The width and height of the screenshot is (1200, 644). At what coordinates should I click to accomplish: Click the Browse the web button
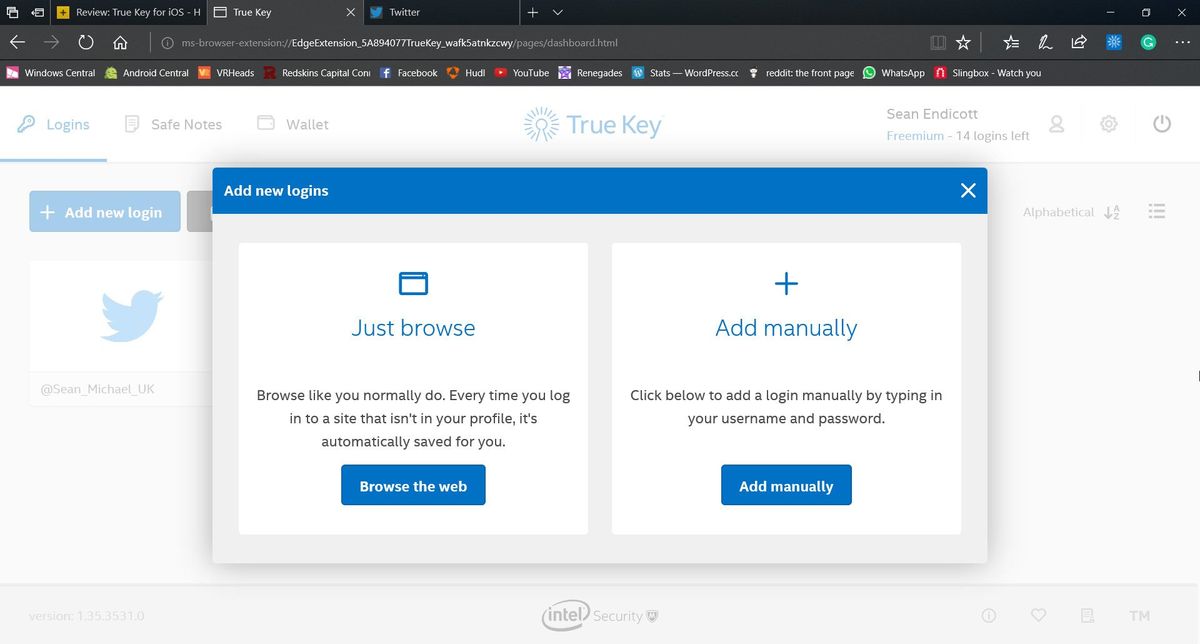pyautogui.click(x=413, y=485)
